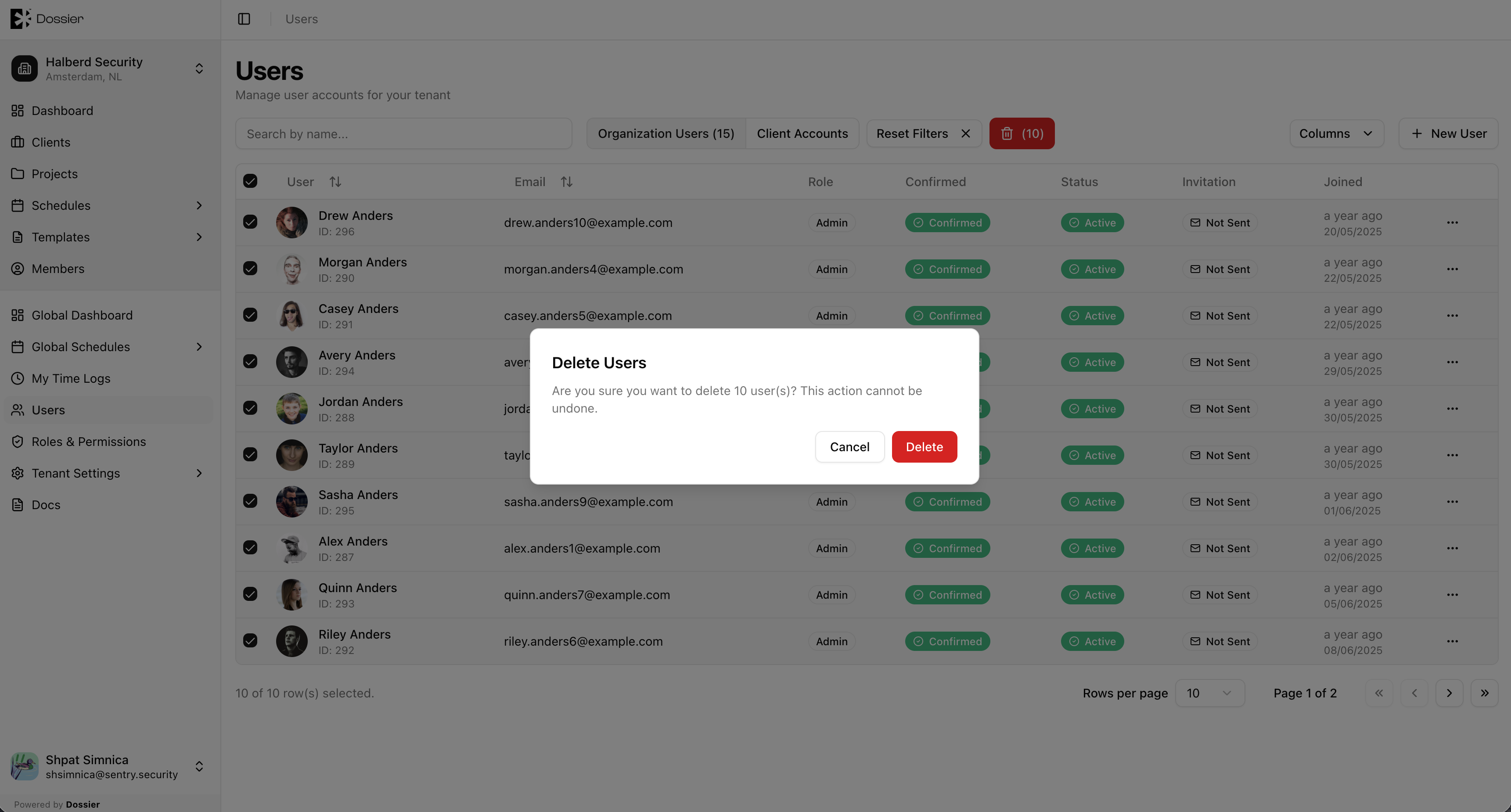Uncheck the Quinn Anders row checkbox
This screenshot has height=812, width=1511.
(x=251, y=594)
